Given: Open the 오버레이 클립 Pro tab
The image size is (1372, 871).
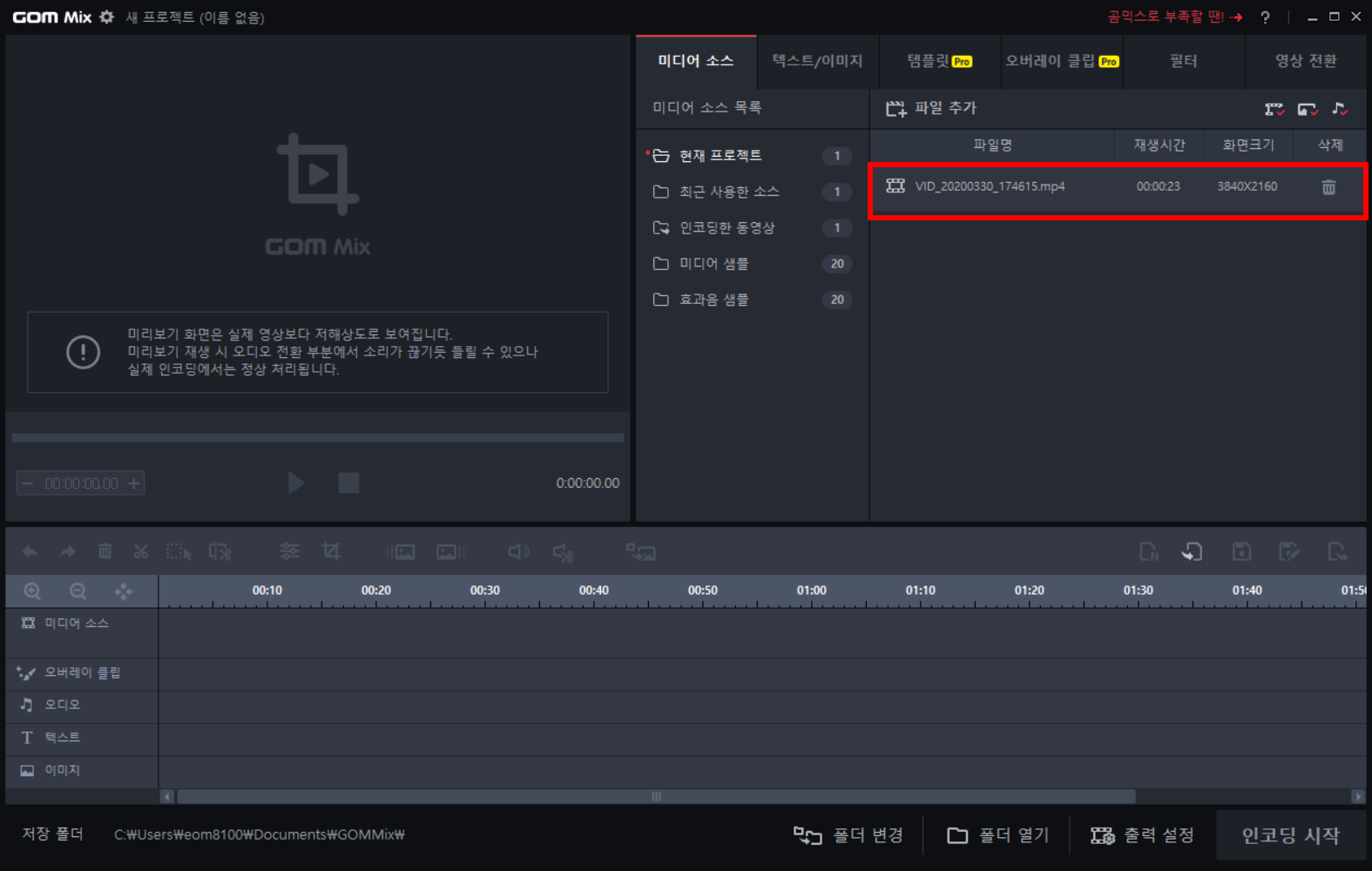Looking at the screenshot, I should tap(1062, 61).
